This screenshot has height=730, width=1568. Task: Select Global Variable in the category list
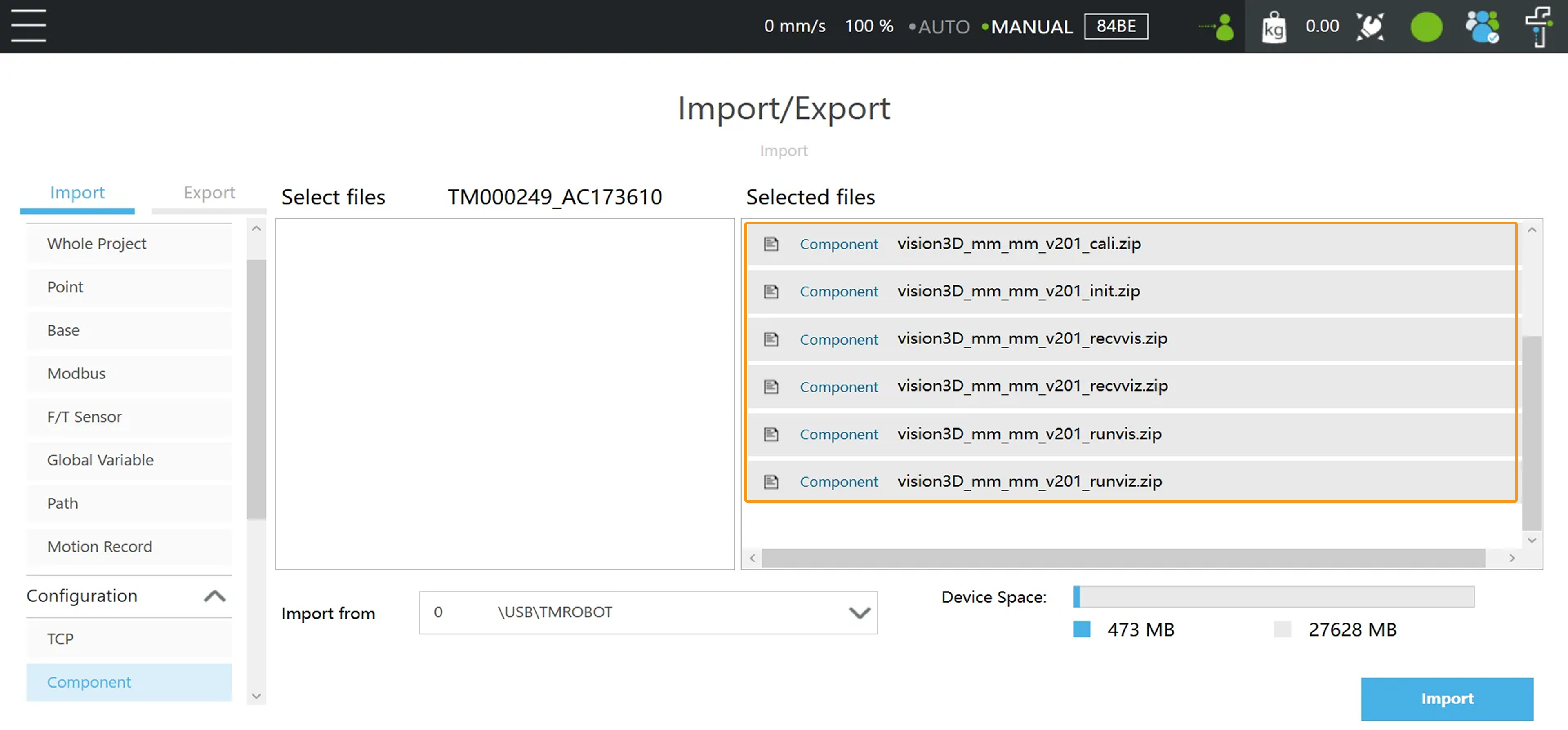point(100,460)
